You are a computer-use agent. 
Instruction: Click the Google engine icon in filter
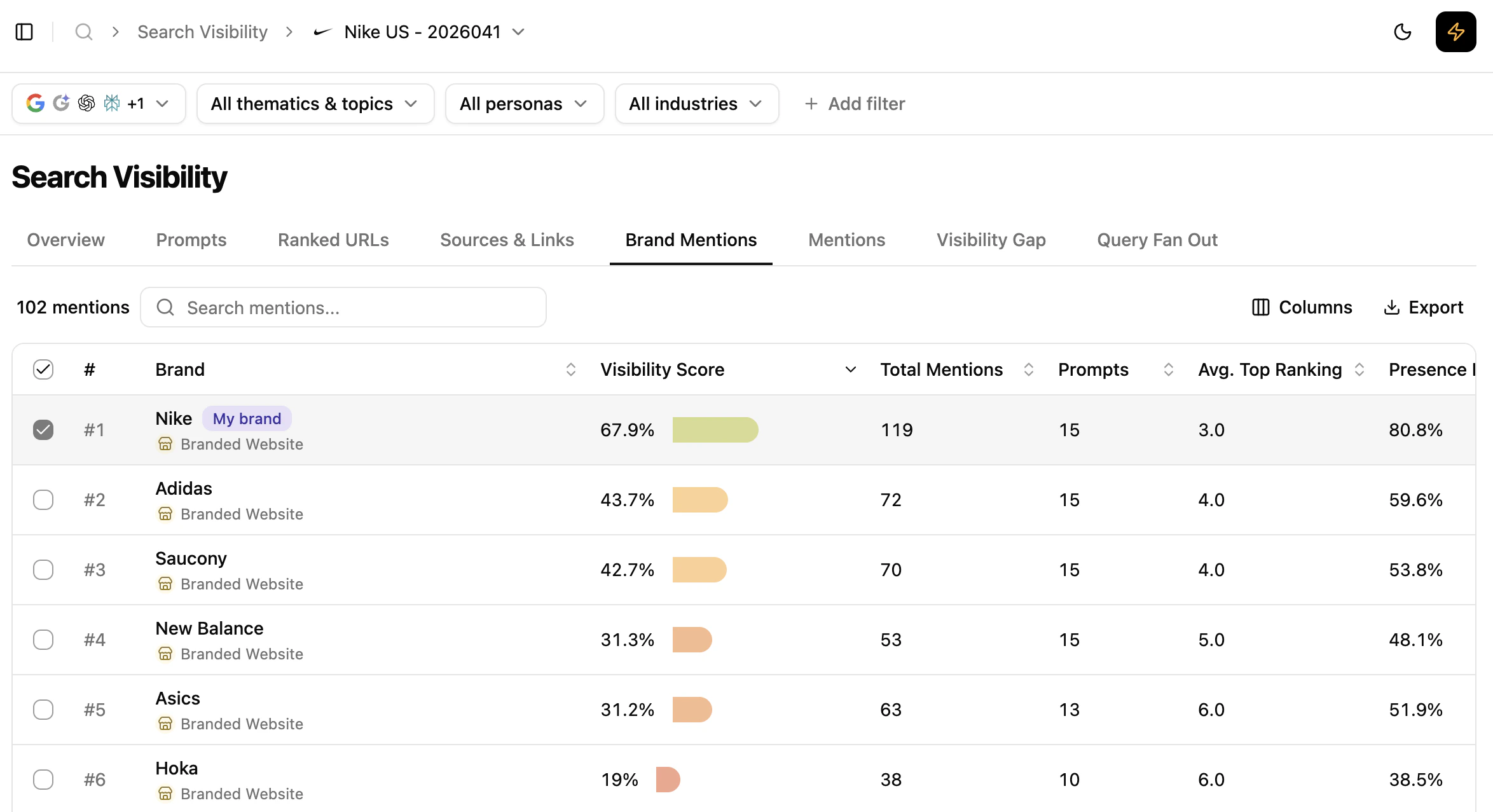[36, 103]
